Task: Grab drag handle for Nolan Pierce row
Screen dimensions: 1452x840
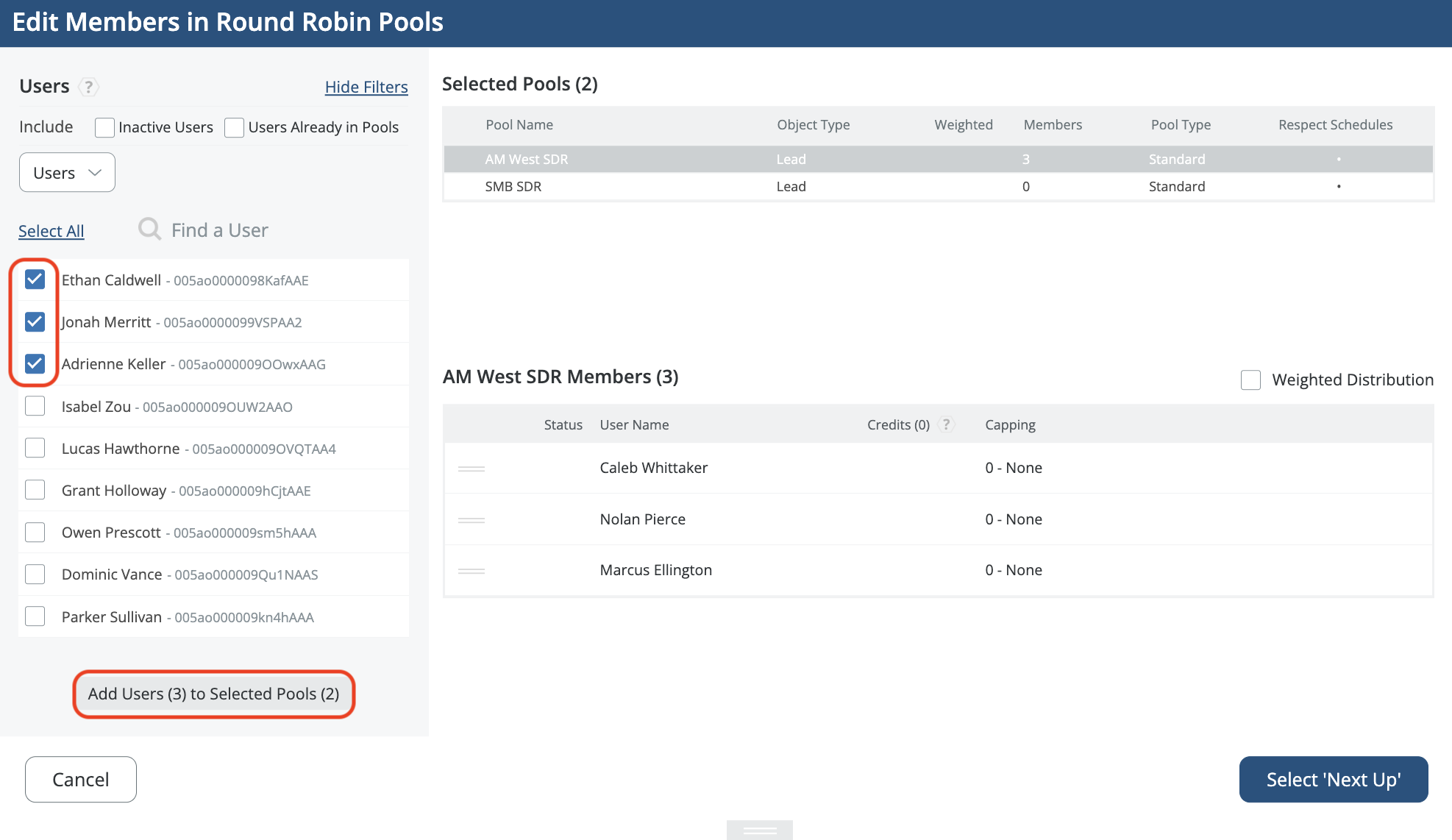Action: (x=471, y=520)
